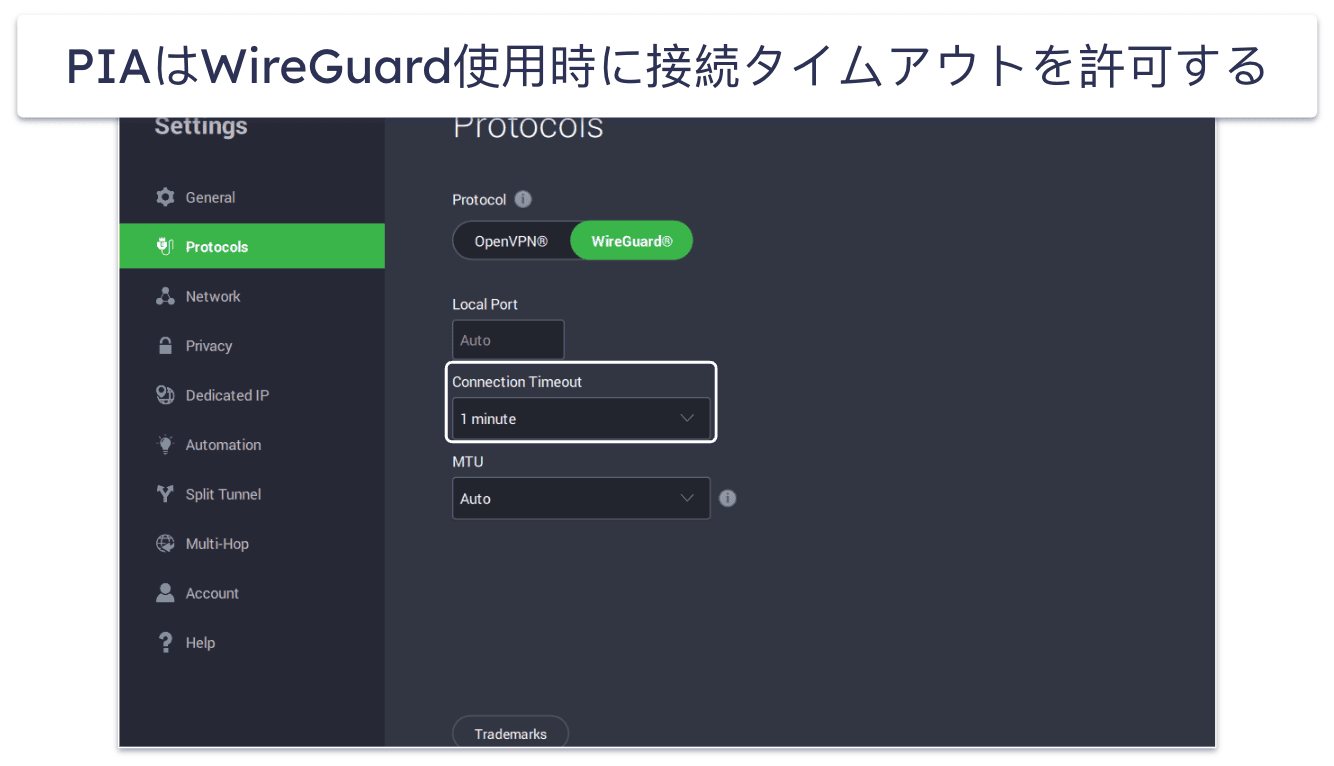The image size is (1334, 766).
Task: Click the Connection Timeout label text
Action: point(517,382)
